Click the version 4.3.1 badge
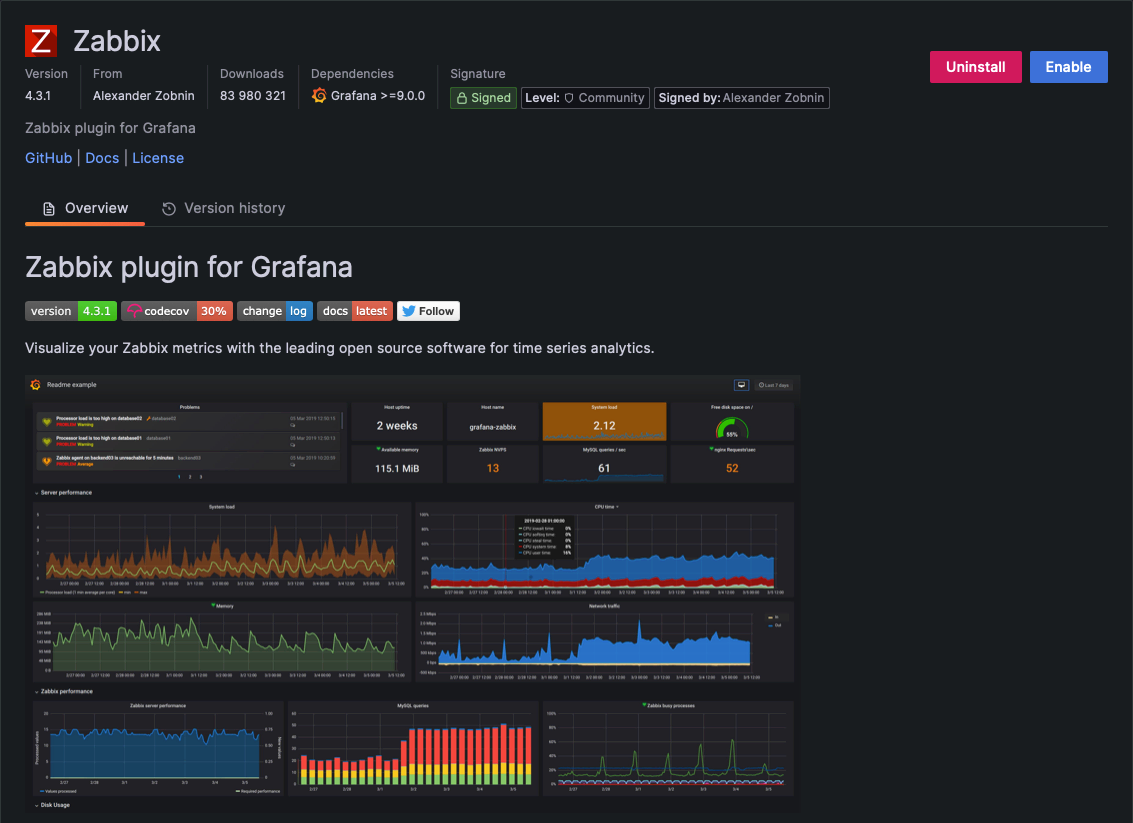This screenshot has height=823, width=1133. point(71,311)
